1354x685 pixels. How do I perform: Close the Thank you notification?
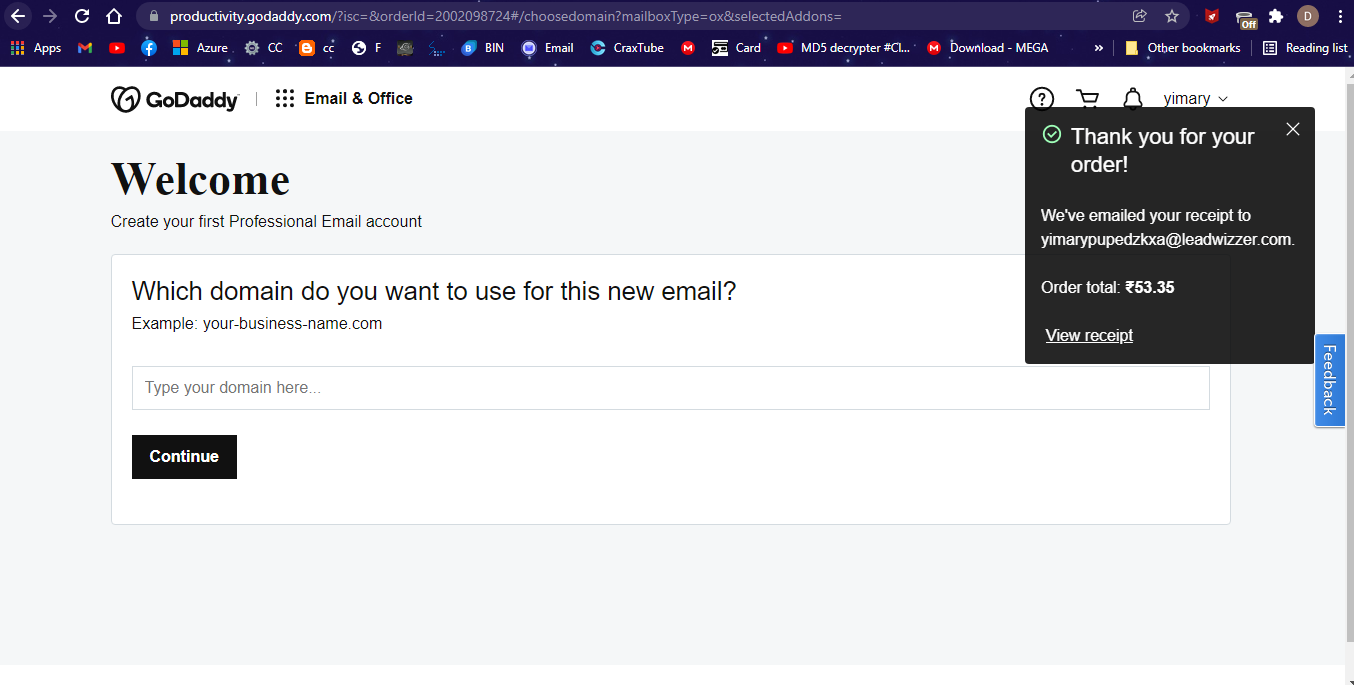click(1293, 129)
